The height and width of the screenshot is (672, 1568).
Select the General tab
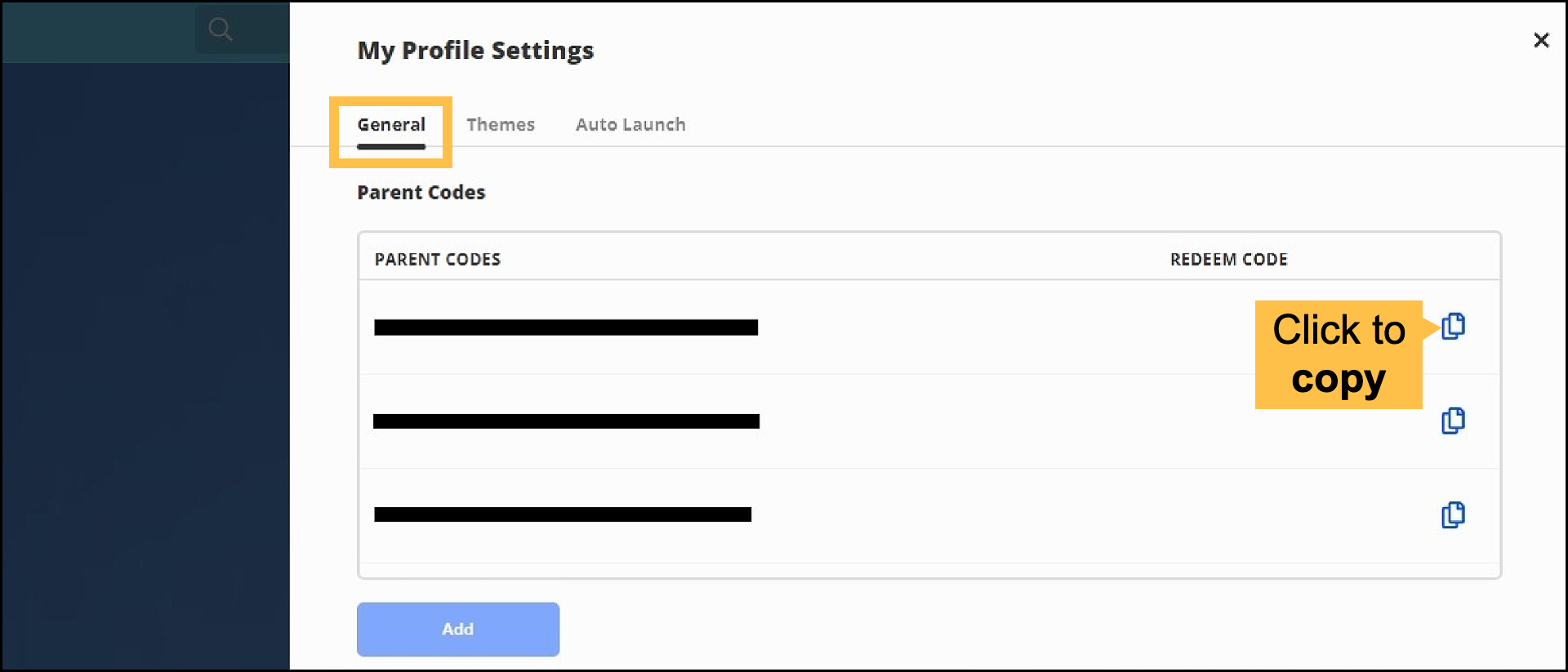click(391, 124)
